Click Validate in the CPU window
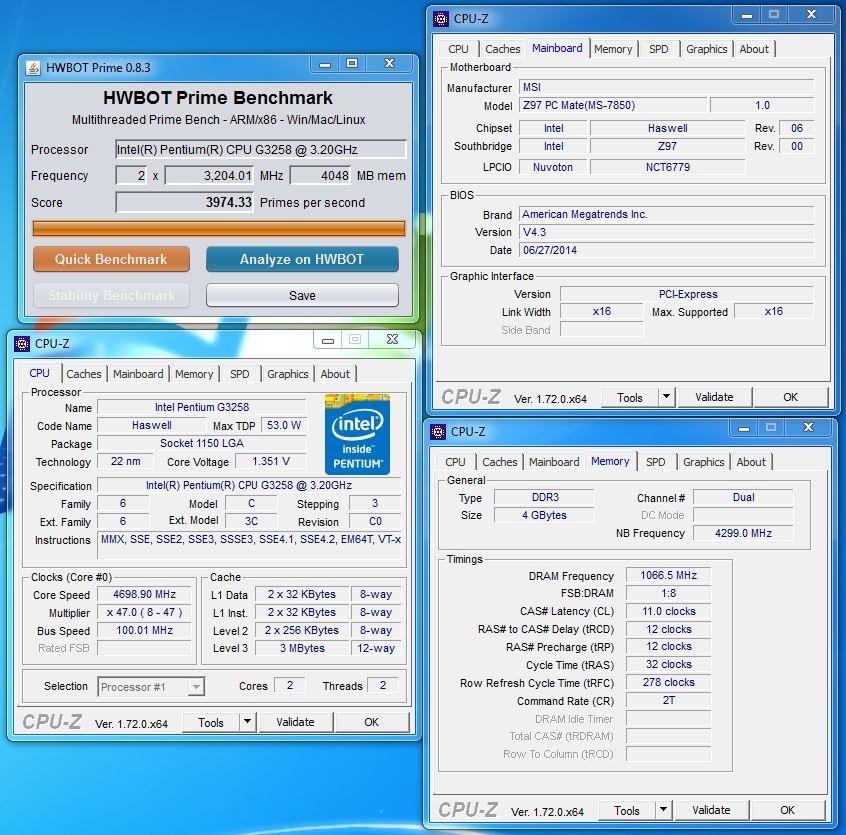 coord(295,722)
